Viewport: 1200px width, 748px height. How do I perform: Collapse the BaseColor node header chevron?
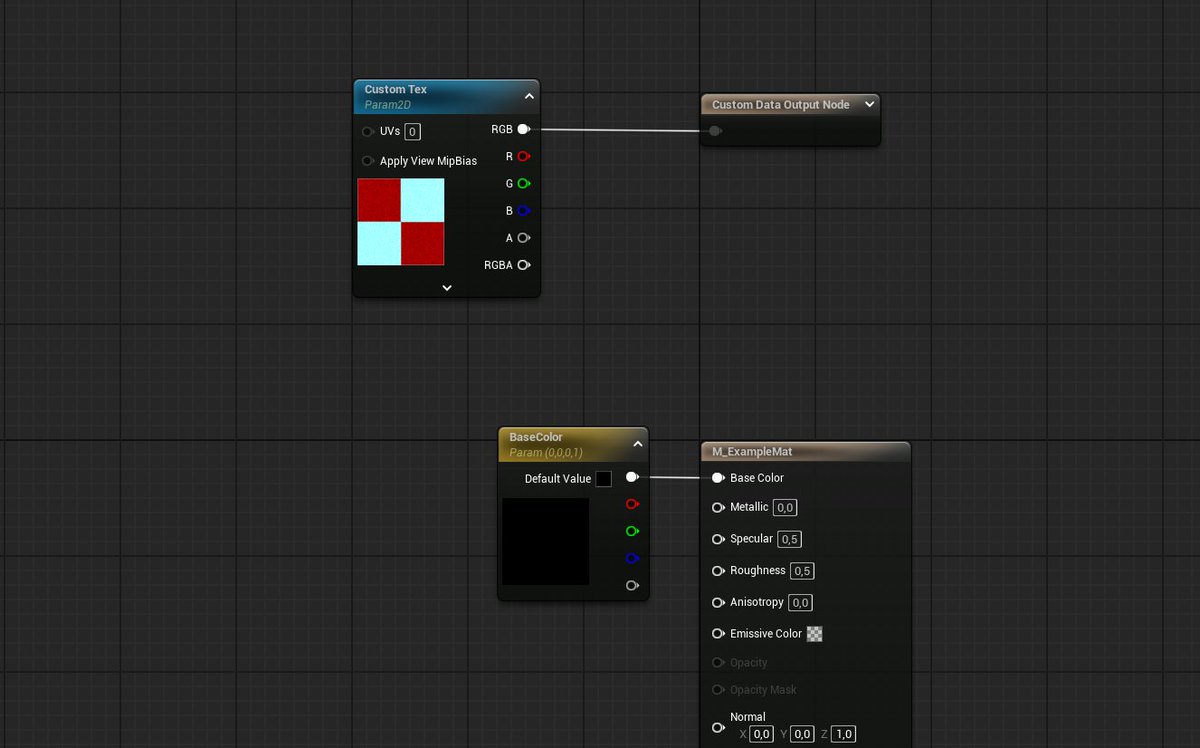pos(638,444)
